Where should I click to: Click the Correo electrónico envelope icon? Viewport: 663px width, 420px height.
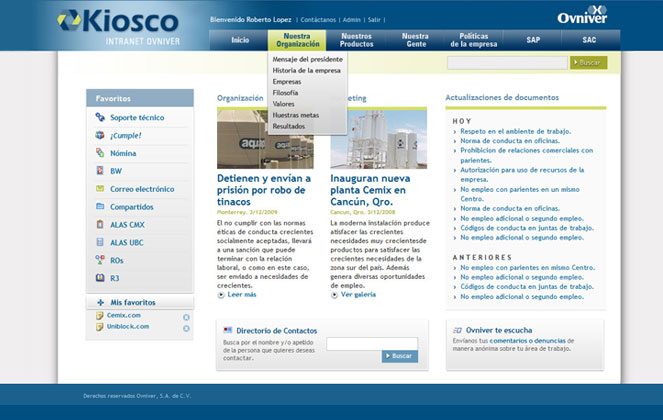pos(100,189)
